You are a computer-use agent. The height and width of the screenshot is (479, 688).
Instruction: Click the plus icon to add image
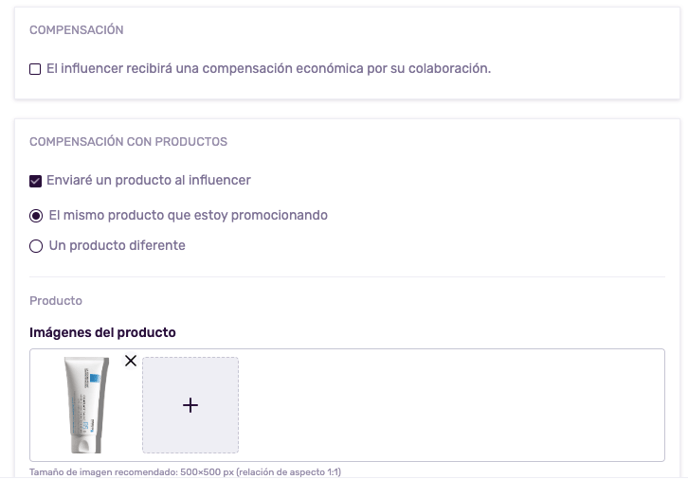coord(190,405)
